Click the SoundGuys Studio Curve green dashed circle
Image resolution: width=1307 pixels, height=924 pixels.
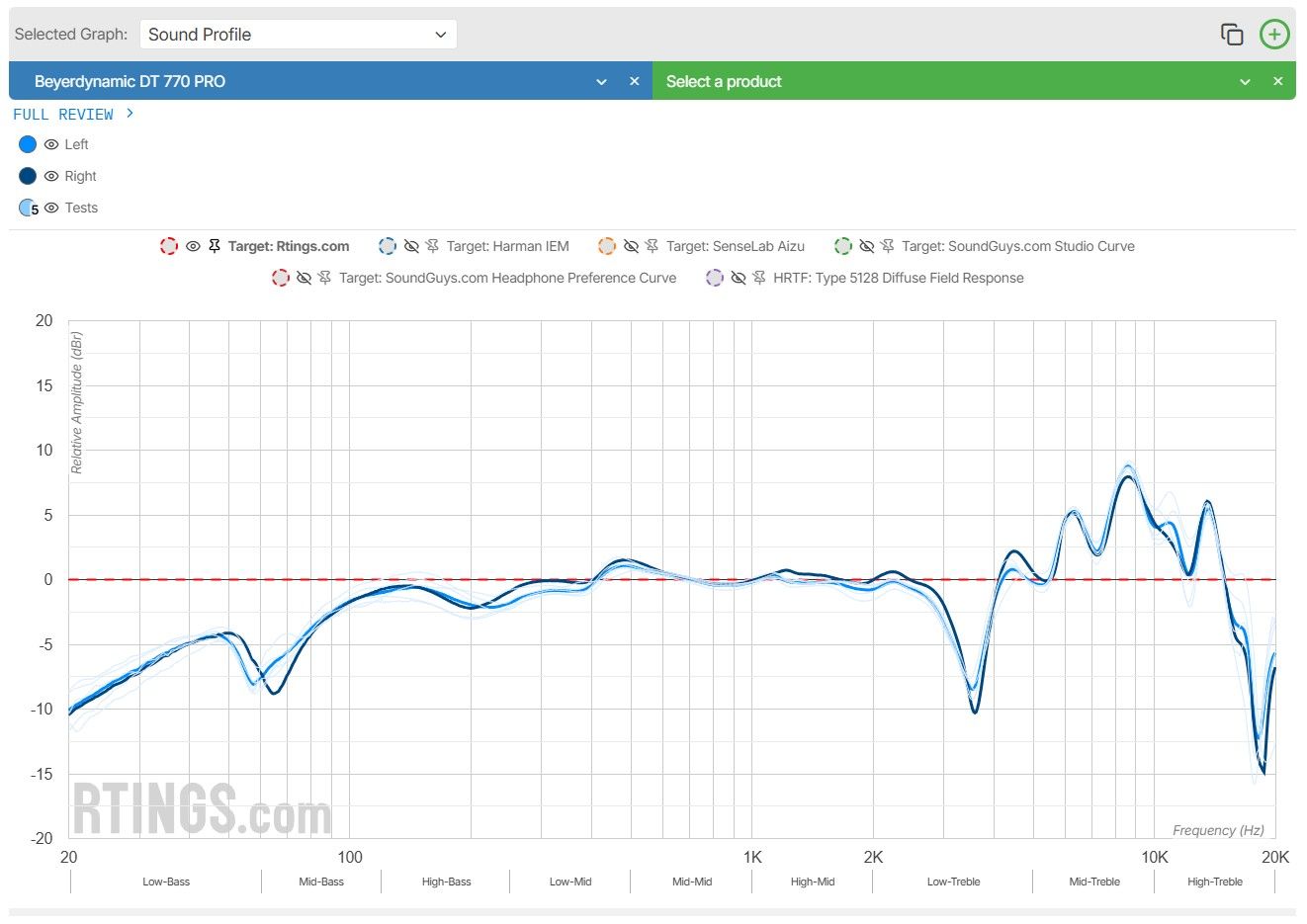coord(843,246)
